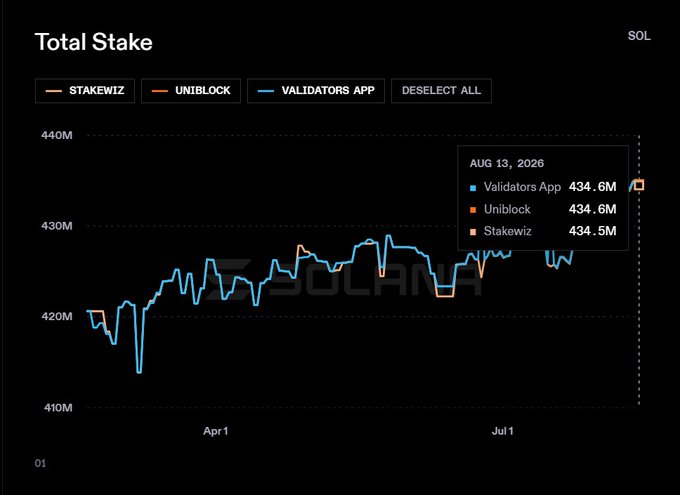Viewport: 680px width, 495px height.
Task: Click the Uniblock orange legend square
Action: 473,210
